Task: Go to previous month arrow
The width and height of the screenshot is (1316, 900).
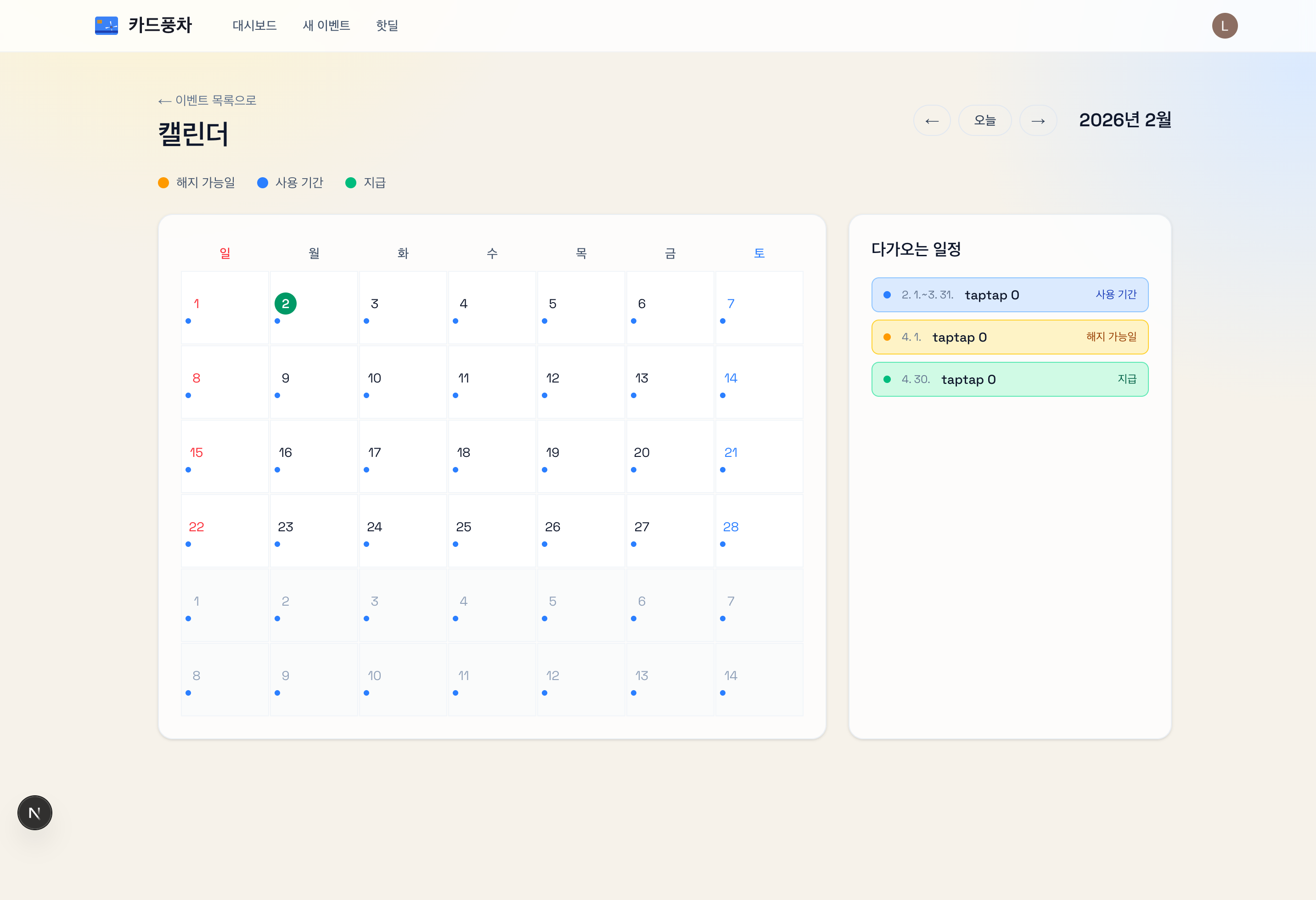Action: coord(932,121)
